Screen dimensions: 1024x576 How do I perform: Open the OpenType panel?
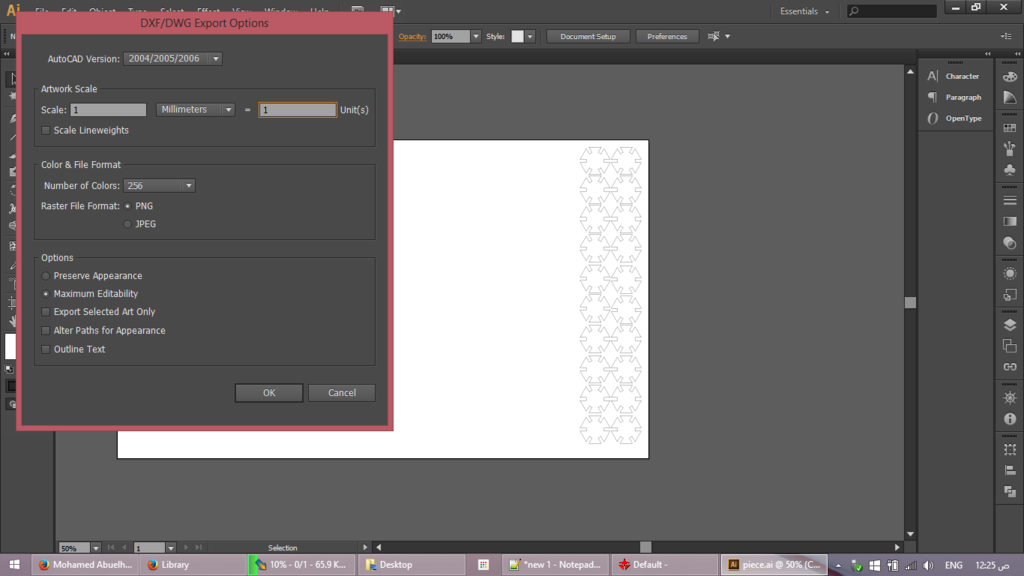[x=954, y=118]
